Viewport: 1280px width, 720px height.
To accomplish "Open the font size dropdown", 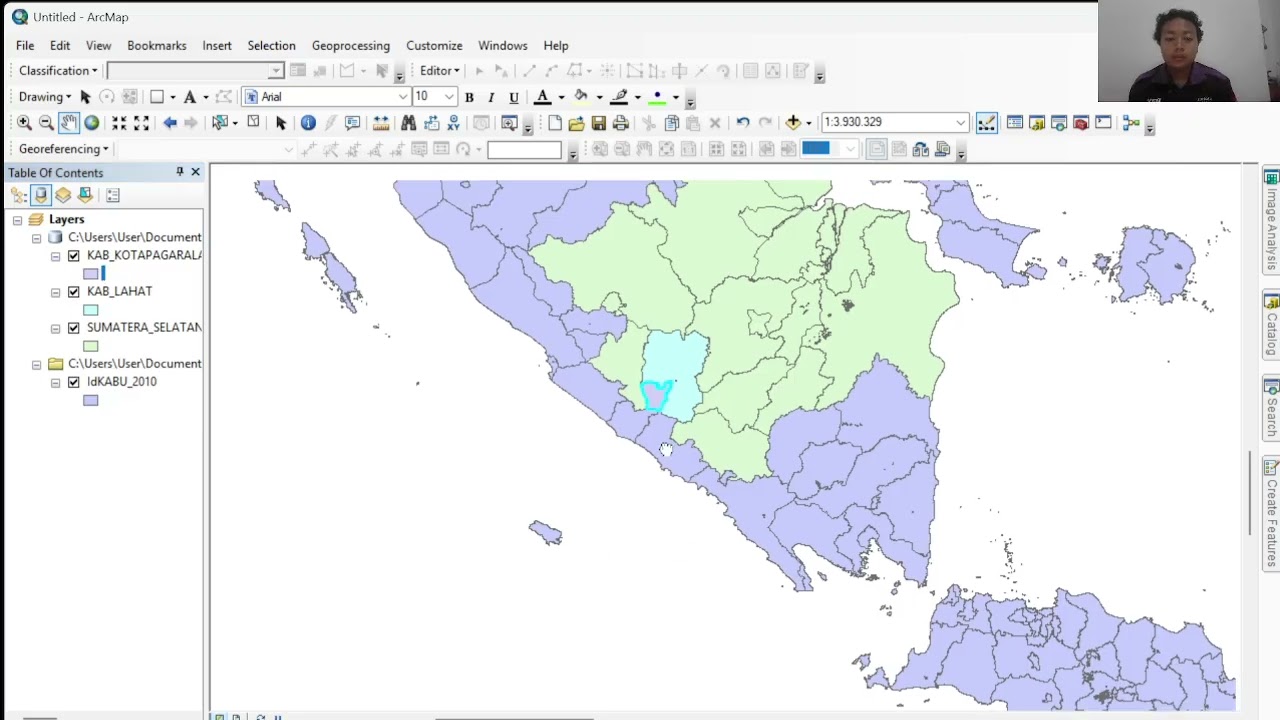I will 449,97.
